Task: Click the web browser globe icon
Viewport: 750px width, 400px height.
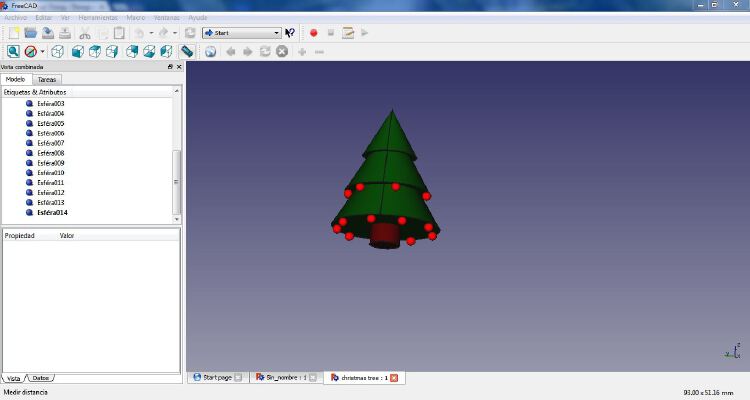Action: point(210,52)
